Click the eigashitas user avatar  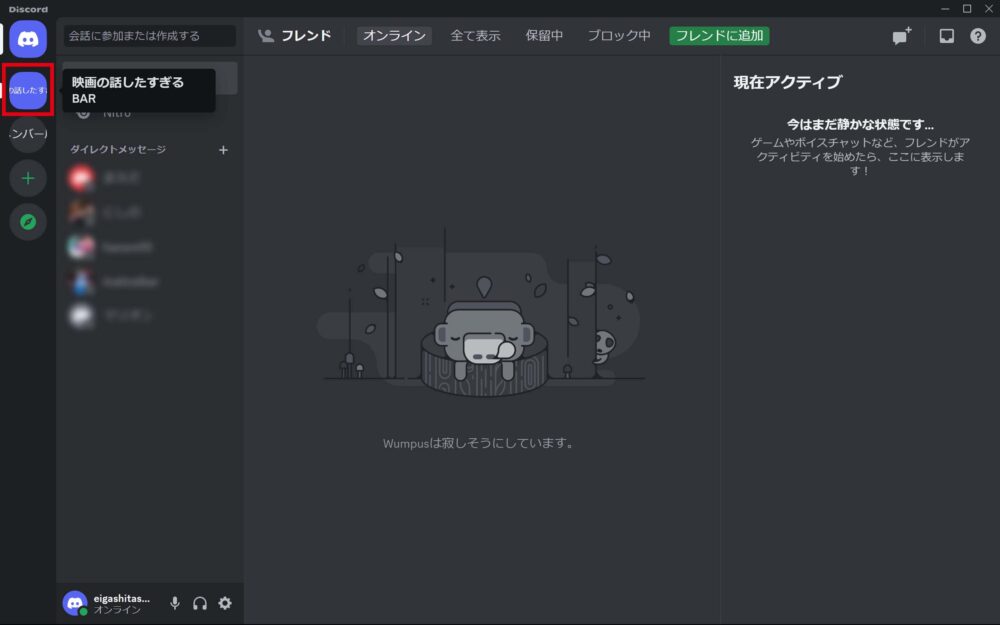[x=75, y=603]
